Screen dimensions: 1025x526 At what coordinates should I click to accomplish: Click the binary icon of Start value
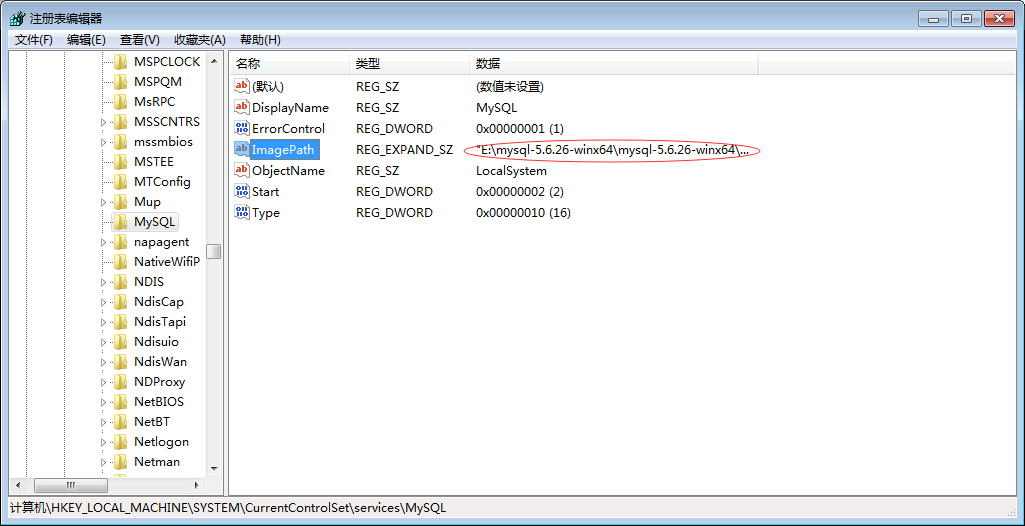click(x=242, y=191)
